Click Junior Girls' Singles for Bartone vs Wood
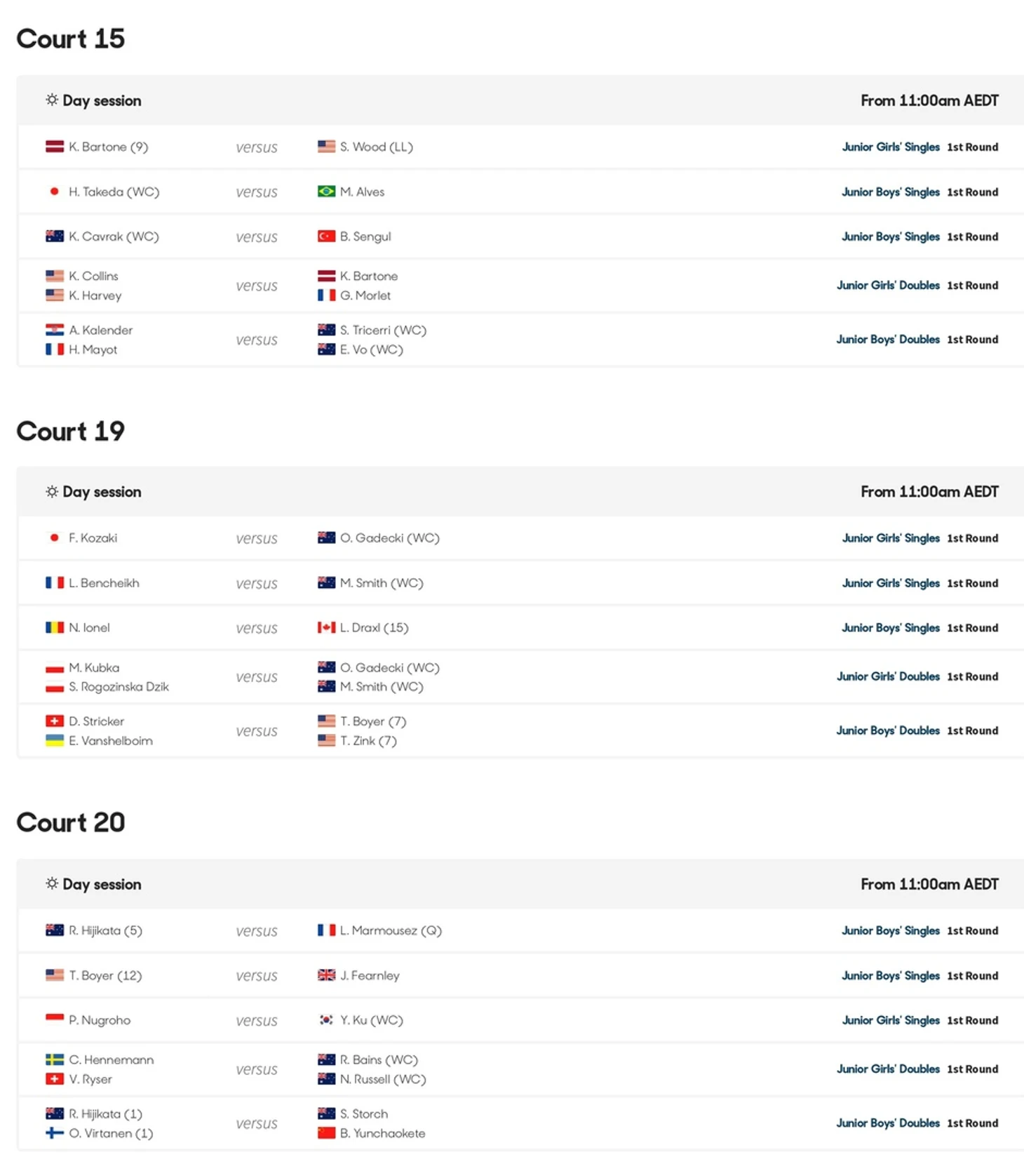 point(891,147)
